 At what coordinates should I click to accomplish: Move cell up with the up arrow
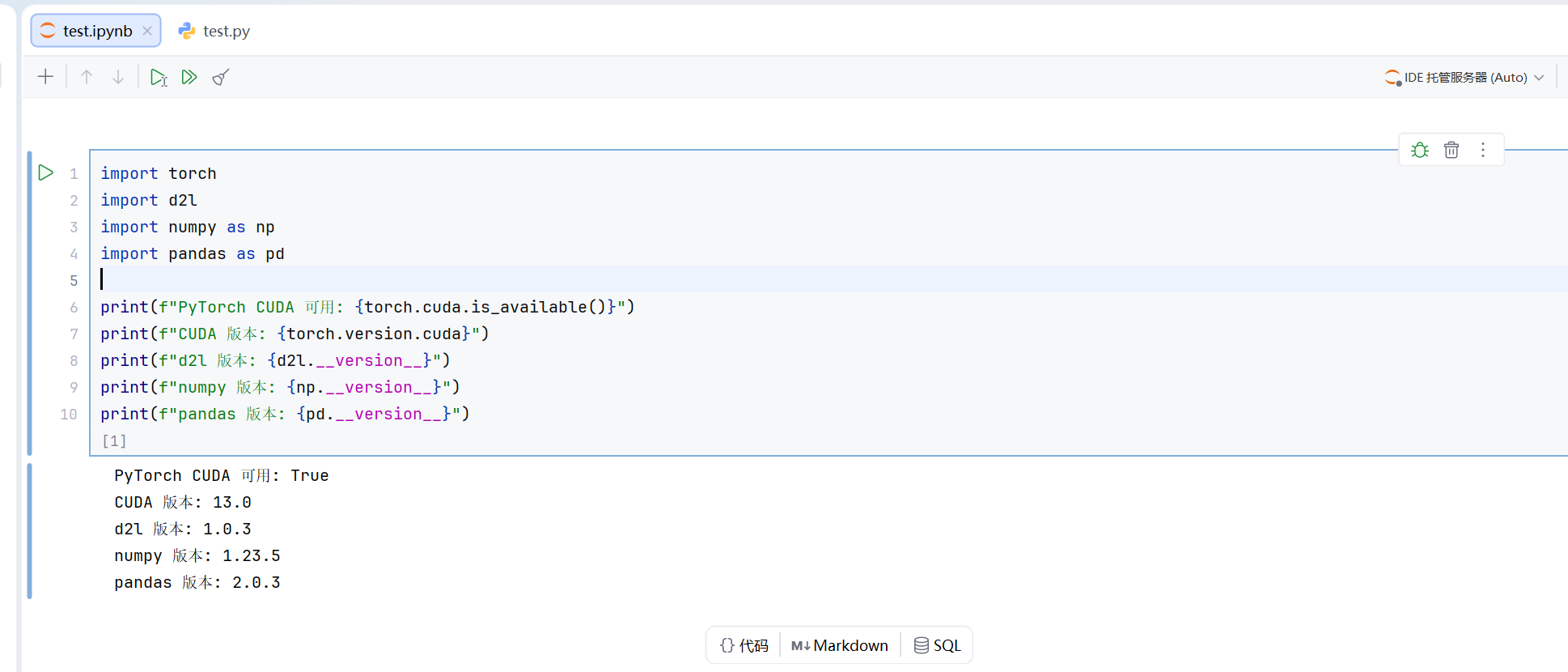pyautogui.click(x=87, y=77)
